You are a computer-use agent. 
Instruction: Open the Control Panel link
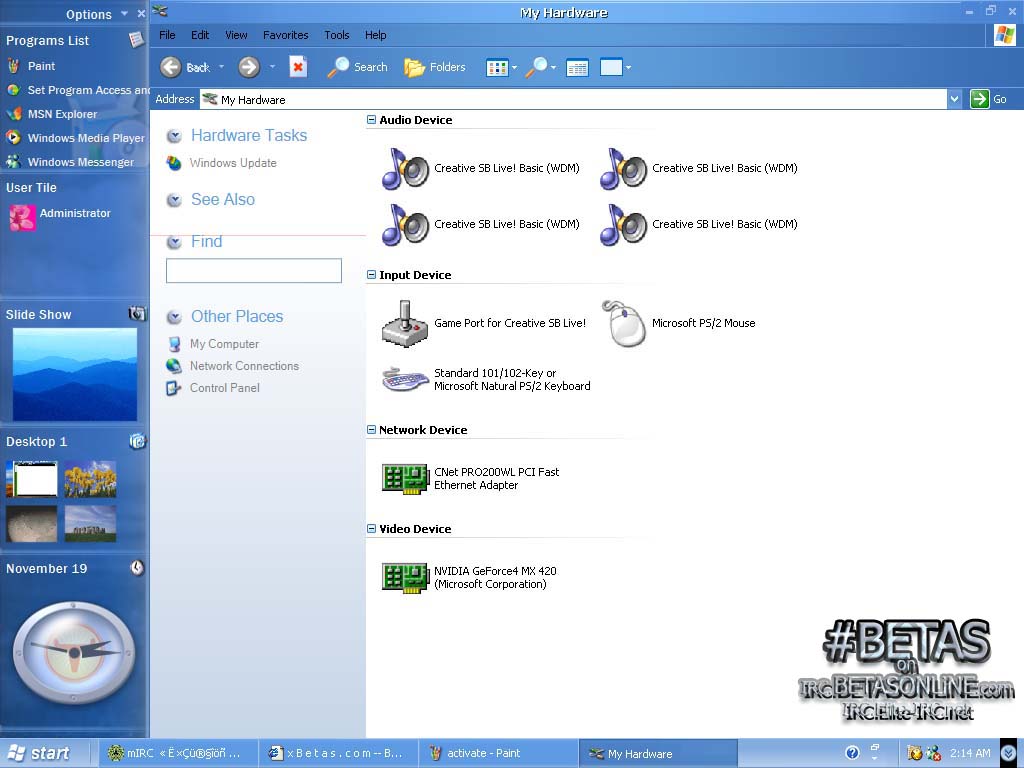tap(225, 388)
